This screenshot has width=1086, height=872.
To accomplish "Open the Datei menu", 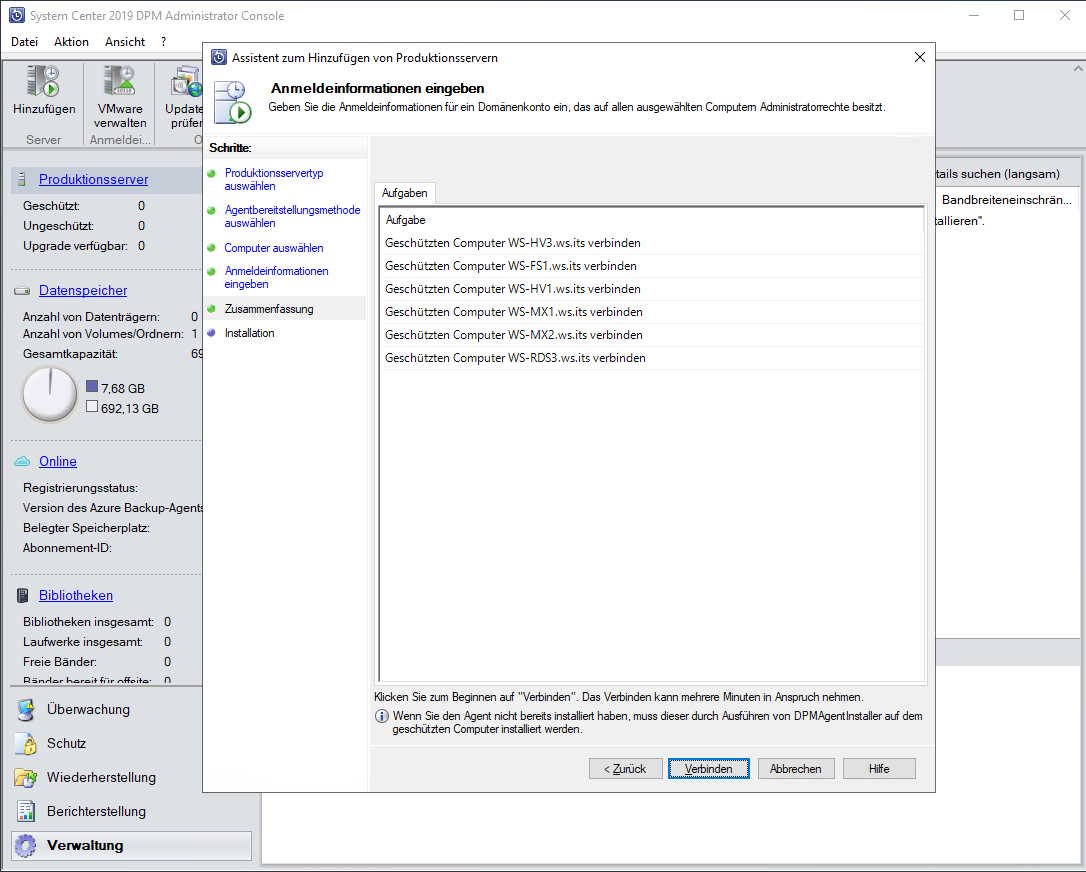I will pyautogui.click(x=24, y=42).
